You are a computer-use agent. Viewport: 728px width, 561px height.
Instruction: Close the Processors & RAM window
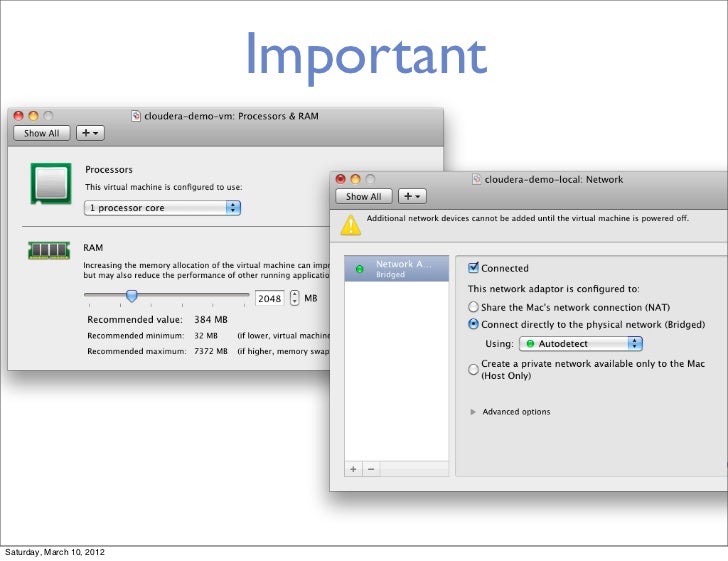tap(19, 116)
